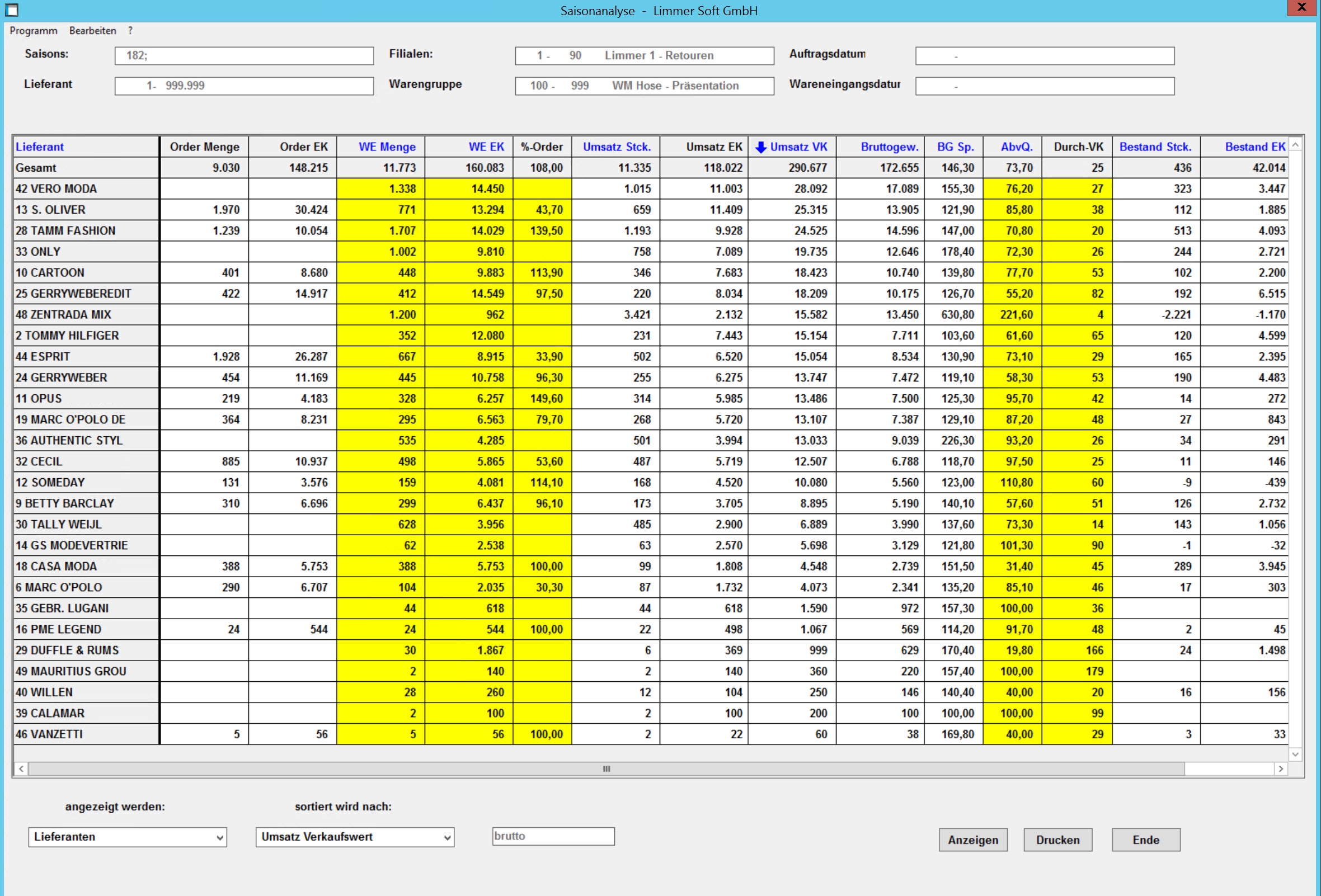Viewport: 1321px width, 896px height.
Task: Select the 42 VERO MODA row
Action: tap(57, 188)
